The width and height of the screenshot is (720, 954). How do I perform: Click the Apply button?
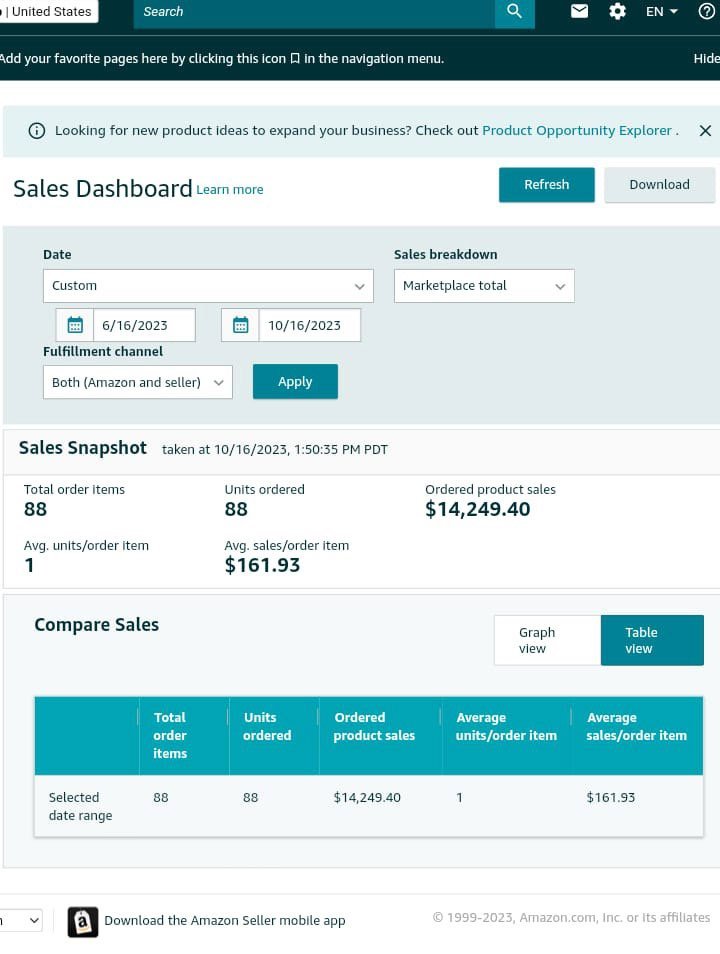[x=295, y=381]
